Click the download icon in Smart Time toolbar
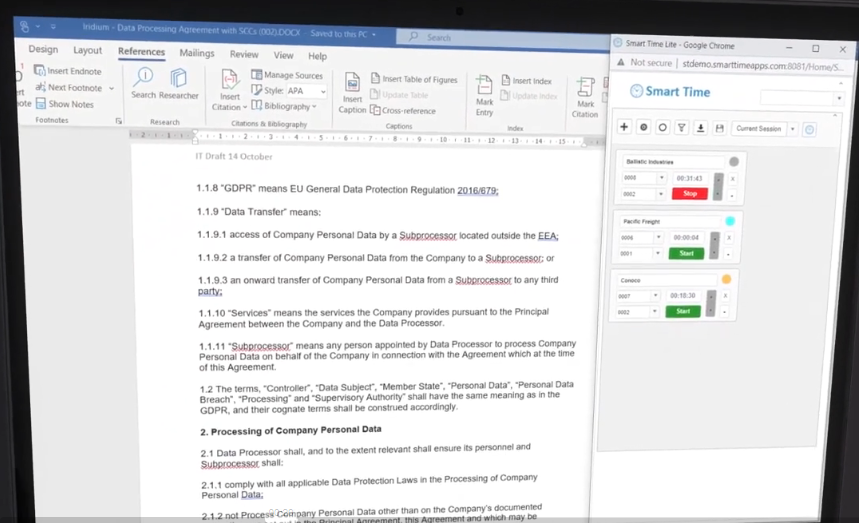Viewport: 859px width, 523px height. [700, 128]
